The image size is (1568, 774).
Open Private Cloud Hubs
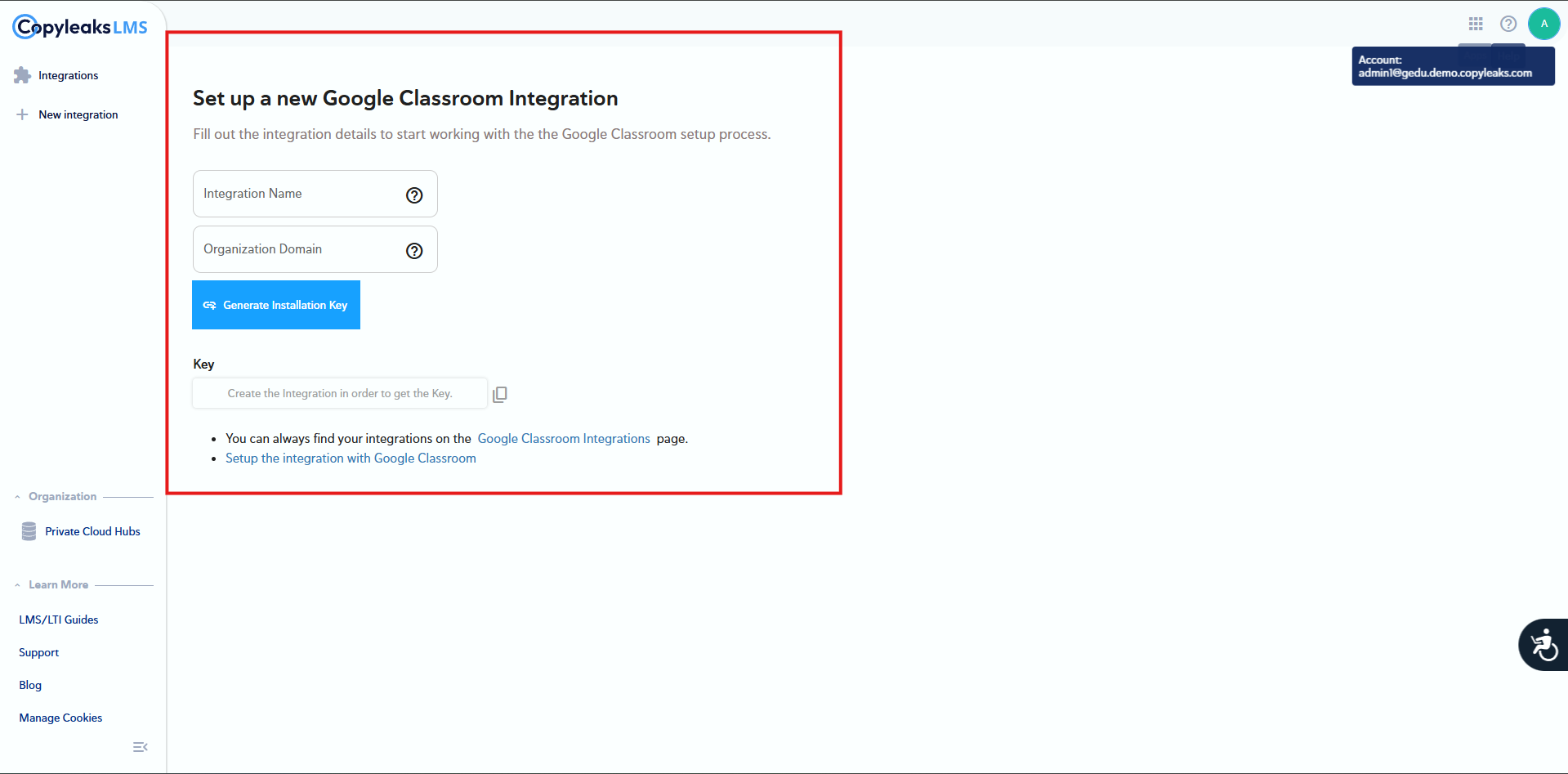click(92, 531)
